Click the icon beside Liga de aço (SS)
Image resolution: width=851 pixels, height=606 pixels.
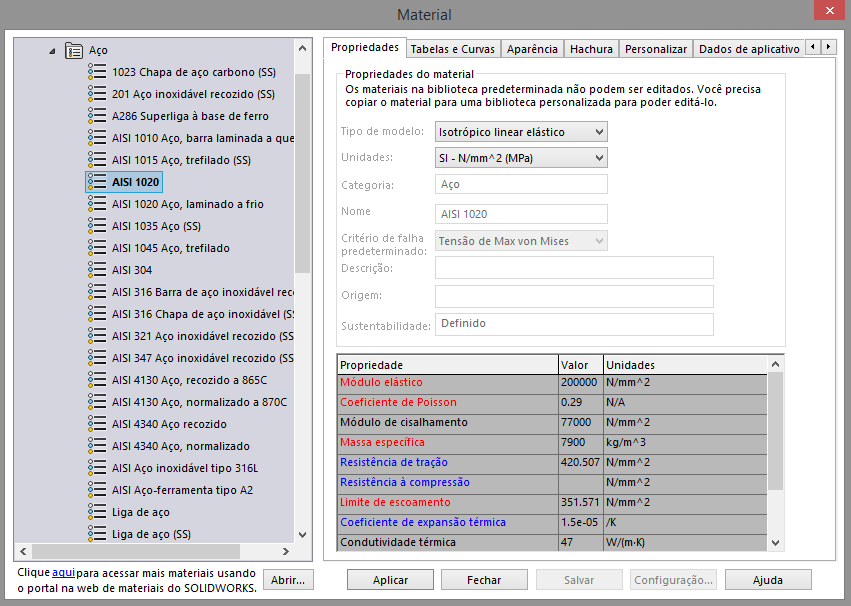coord(97,534)
